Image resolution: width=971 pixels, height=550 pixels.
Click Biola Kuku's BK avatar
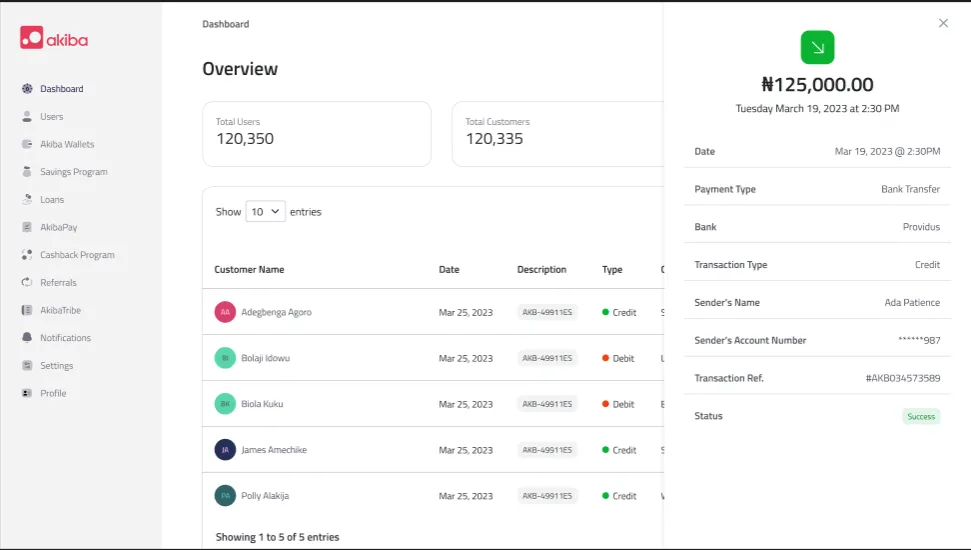tap(225, 403)
